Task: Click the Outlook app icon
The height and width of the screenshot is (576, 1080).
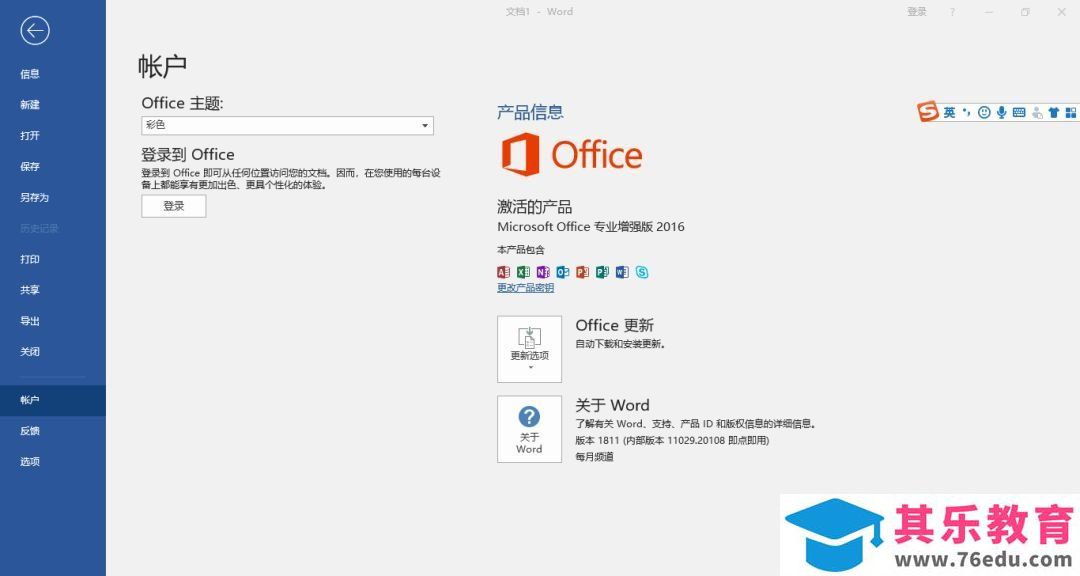Action: (x=563, y=272)
